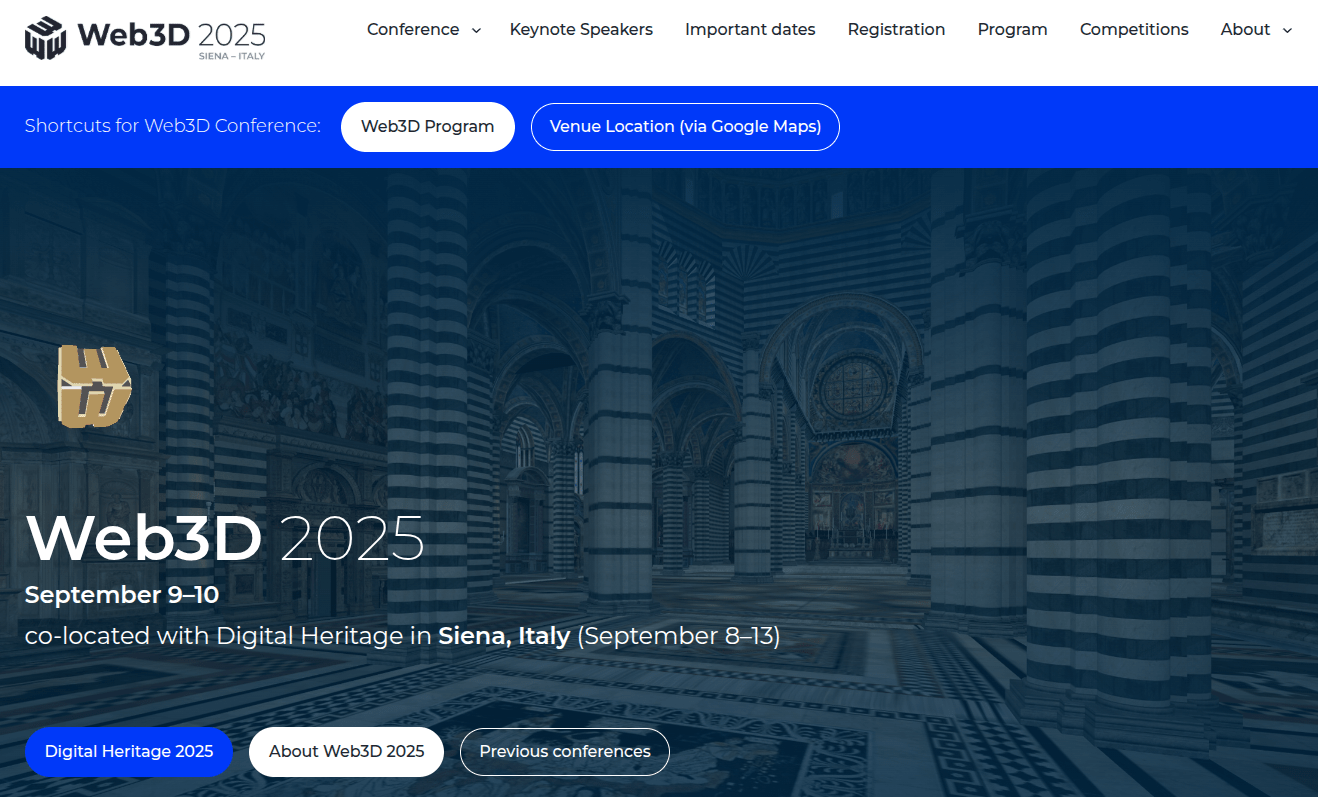Click 'Shortcuts for Web3D Conference:' label
The image size is (1318, 797).
click(173, 126)
